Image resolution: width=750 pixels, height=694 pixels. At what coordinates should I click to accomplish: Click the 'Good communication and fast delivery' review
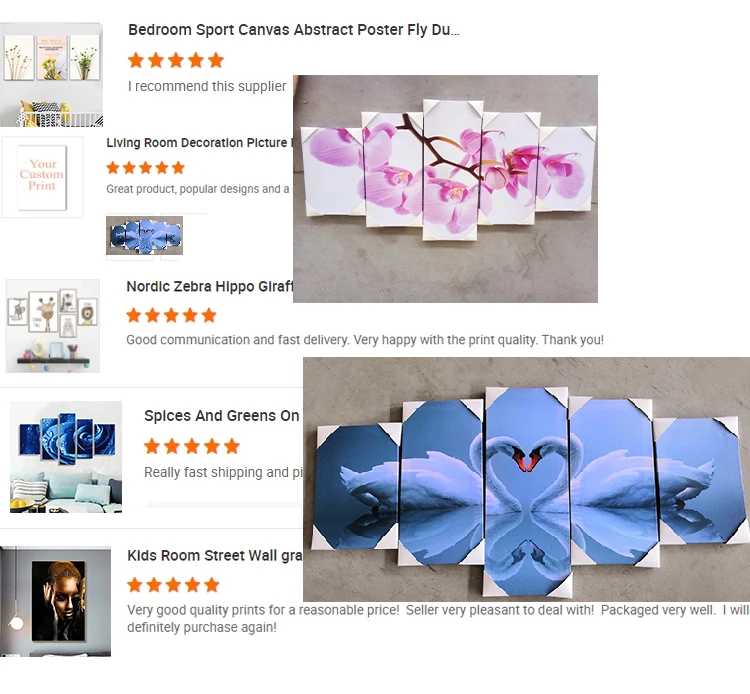365,340
